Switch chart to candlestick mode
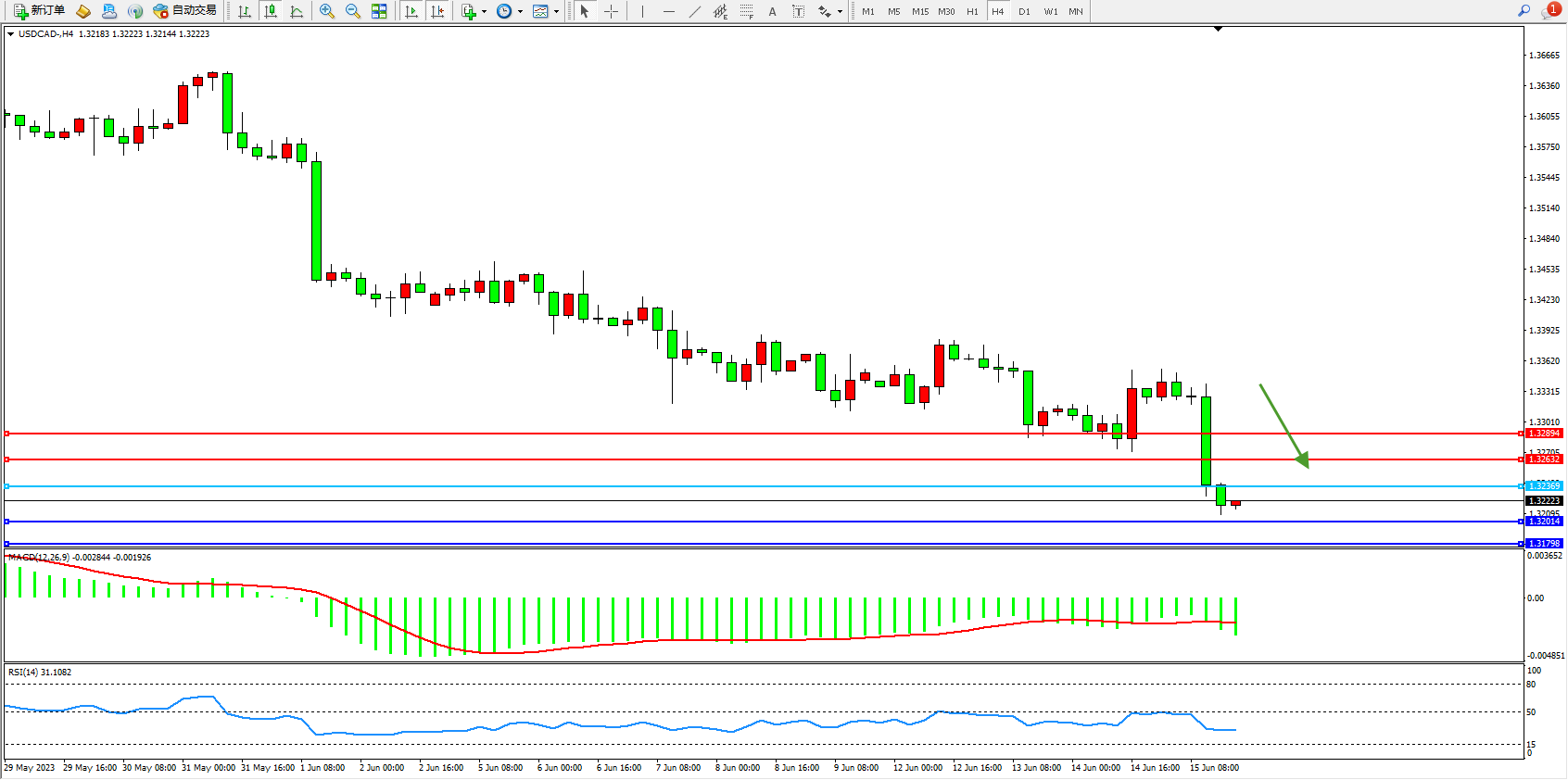The width and height of the screenshot is (1568, 780). click(x=271, y=11)
